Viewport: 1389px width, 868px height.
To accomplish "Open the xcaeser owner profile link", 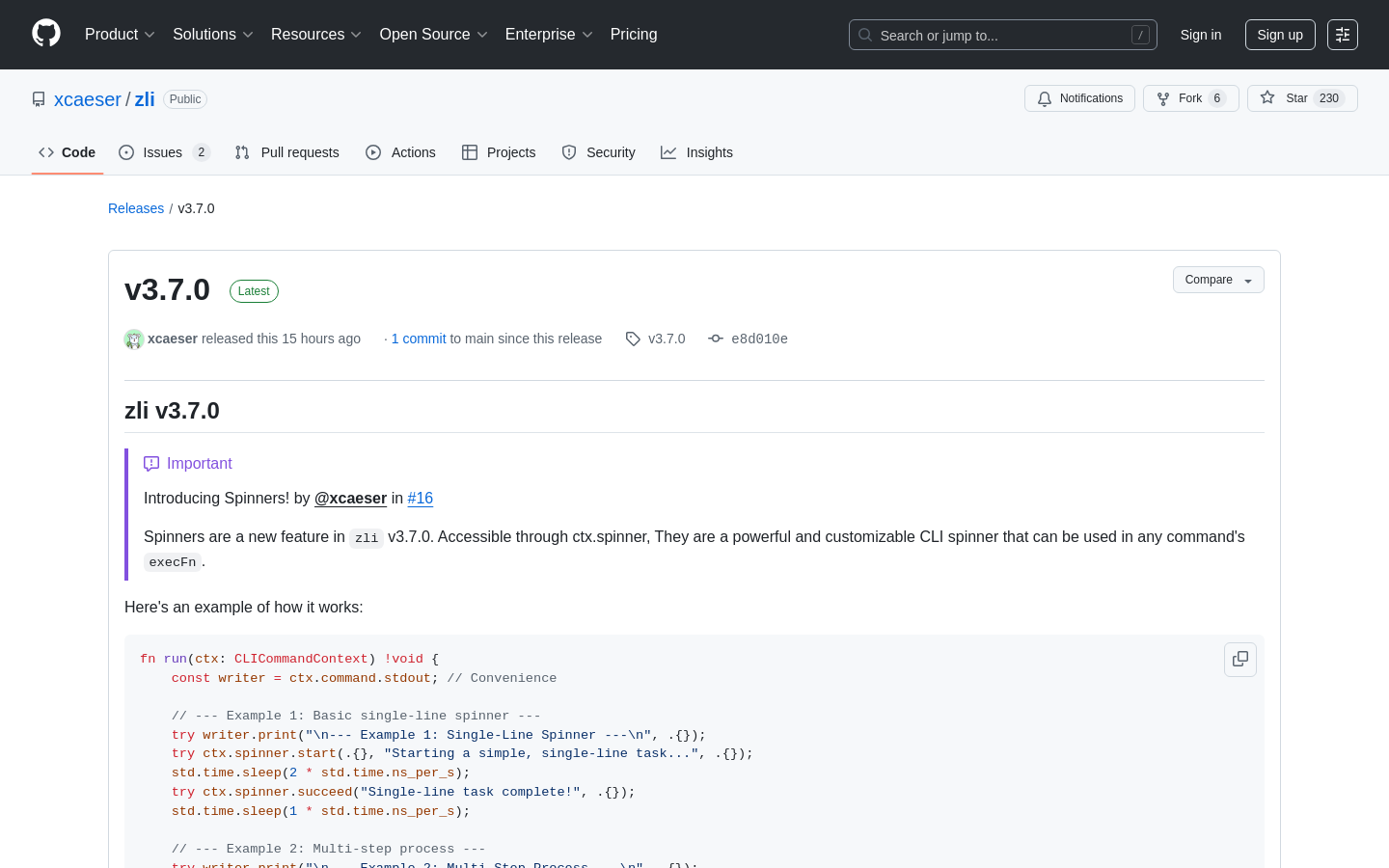I will (88, 99).
